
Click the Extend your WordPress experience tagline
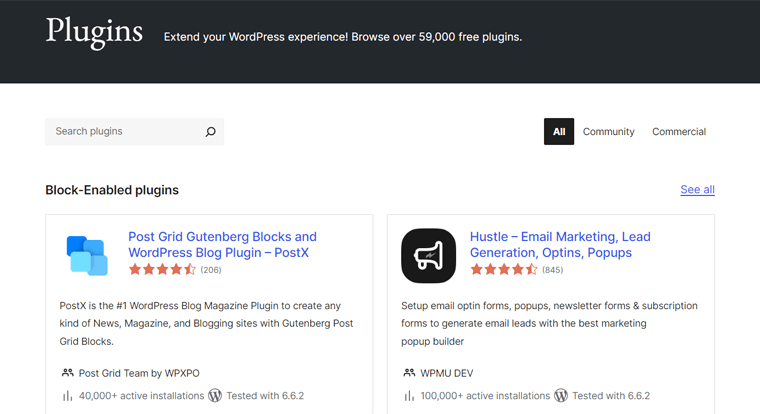point(343,37)
